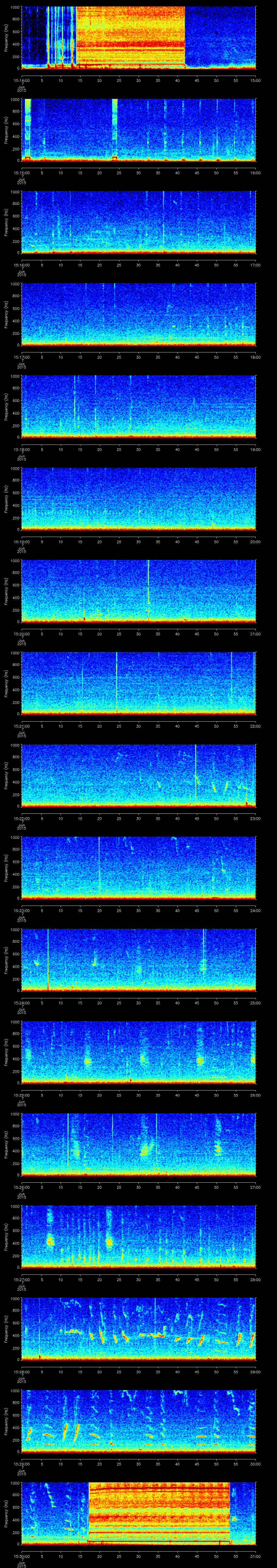277x1568 pixels.
Task: Click the 15:27:00 start time label
Action: [22, 1279]
